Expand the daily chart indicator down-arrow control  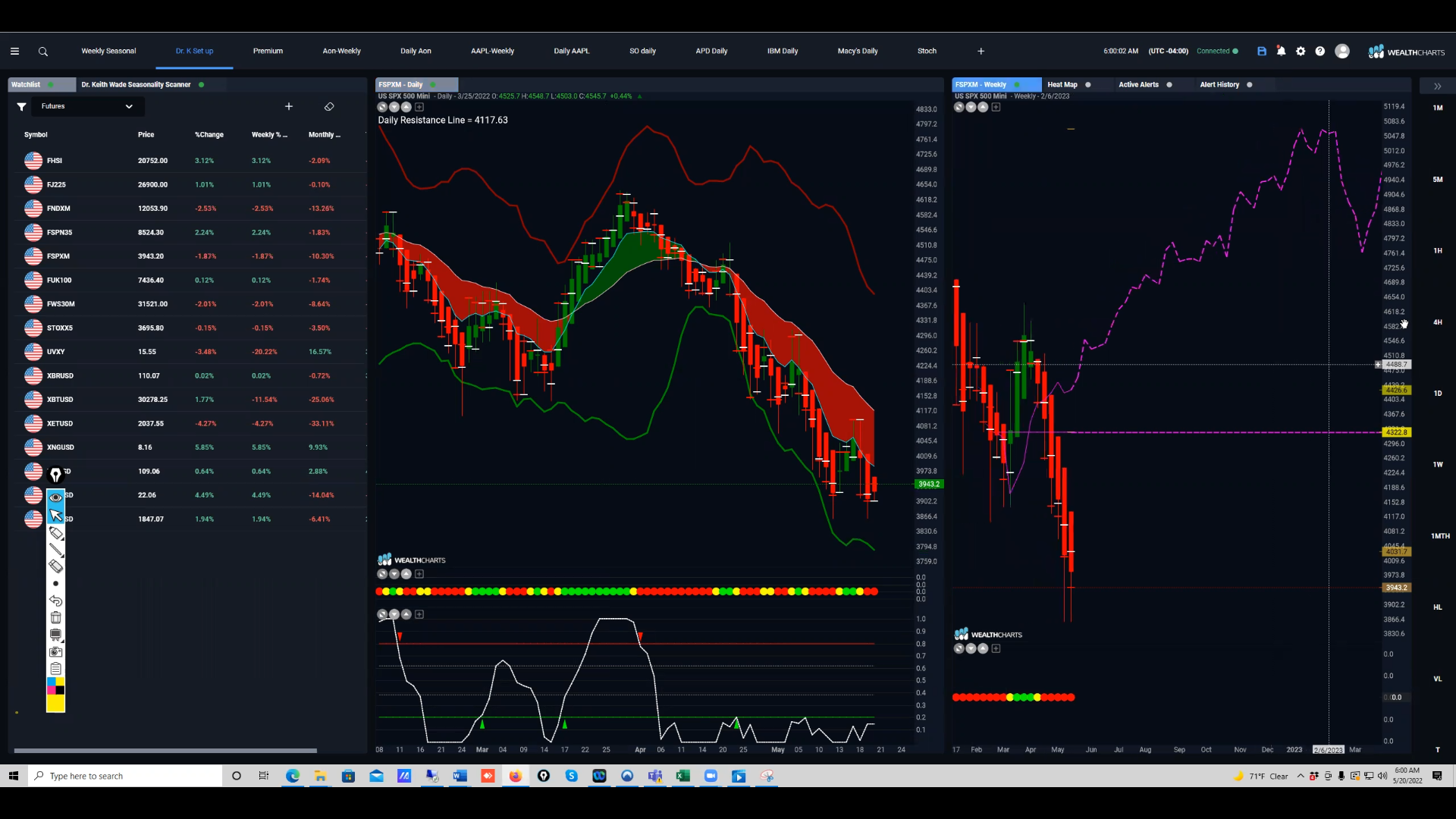394,107
